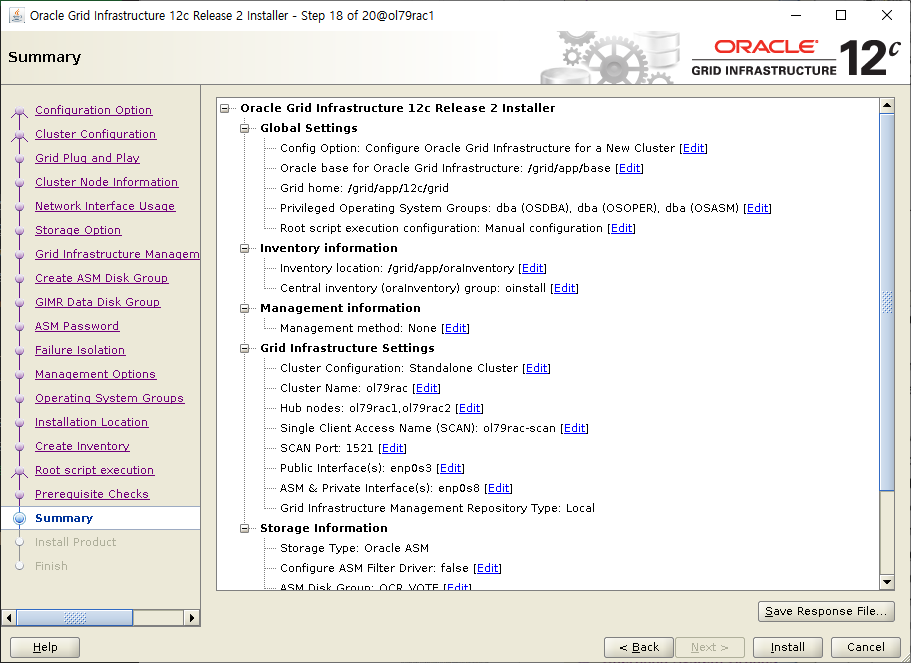Open the Create Inventory step
This screenshot has height=663, width=911.
(82, 446)
